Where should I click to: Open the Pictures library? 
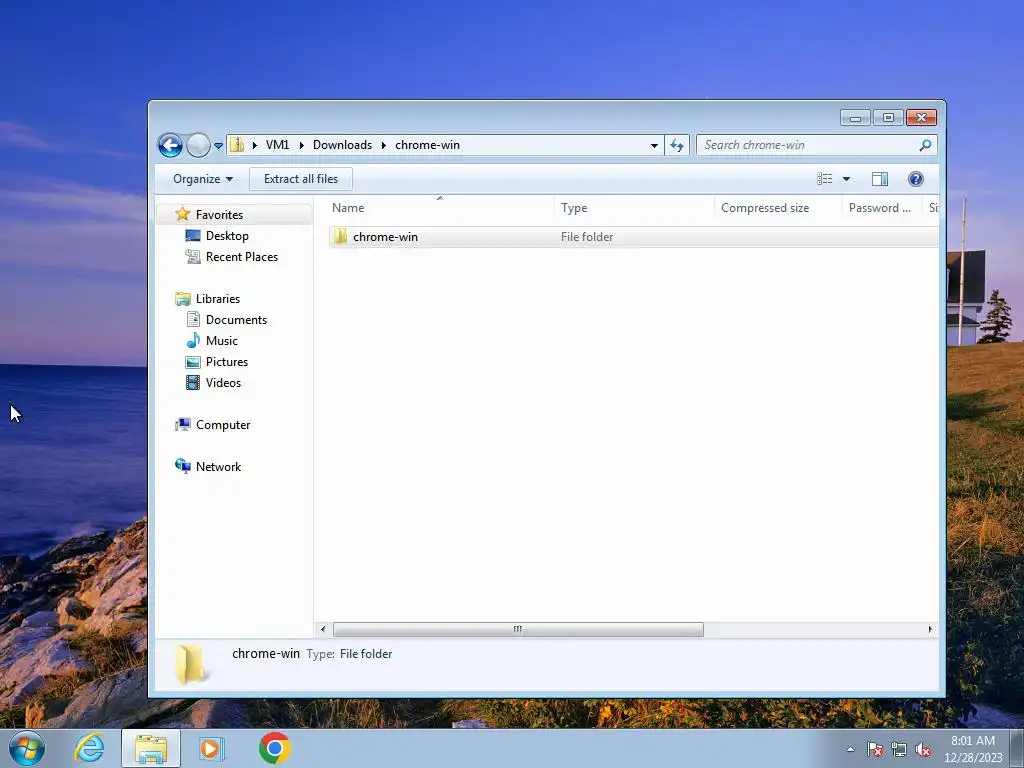(227, 361)
